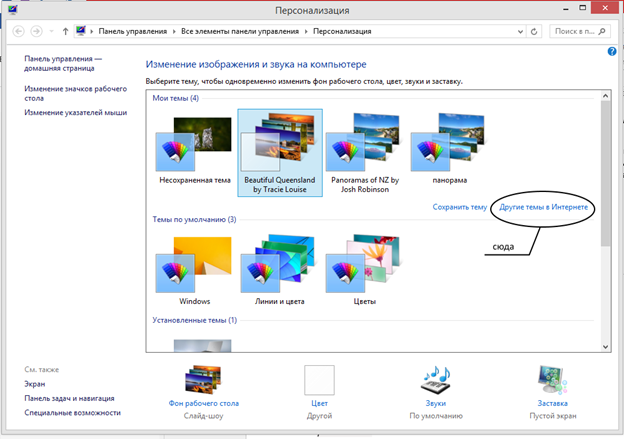Select the Panoramas of NZ by Josh Robinson theme
624x439 pixels.
coord(365,152)
